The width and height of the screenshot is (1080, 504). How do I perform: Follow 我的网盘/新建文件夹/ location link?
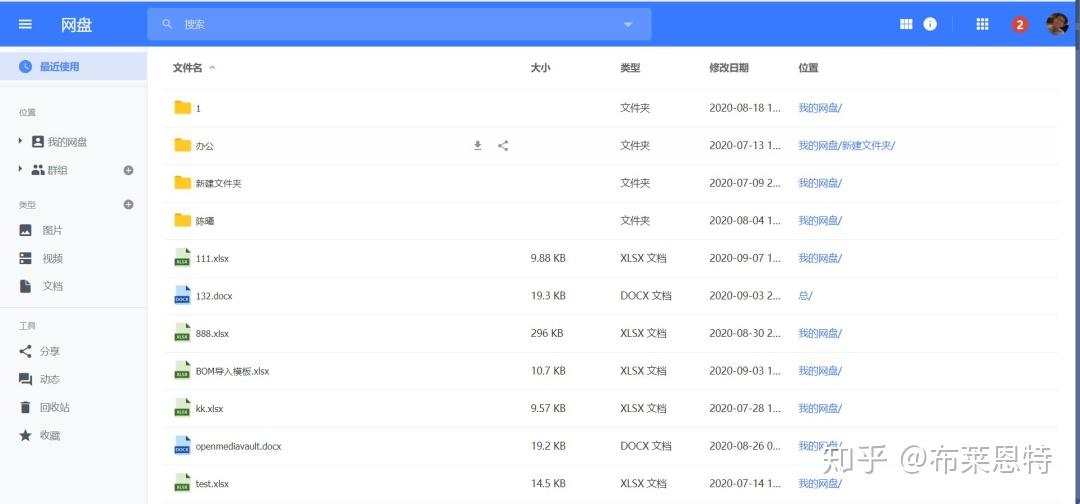(x=846, y=145)
